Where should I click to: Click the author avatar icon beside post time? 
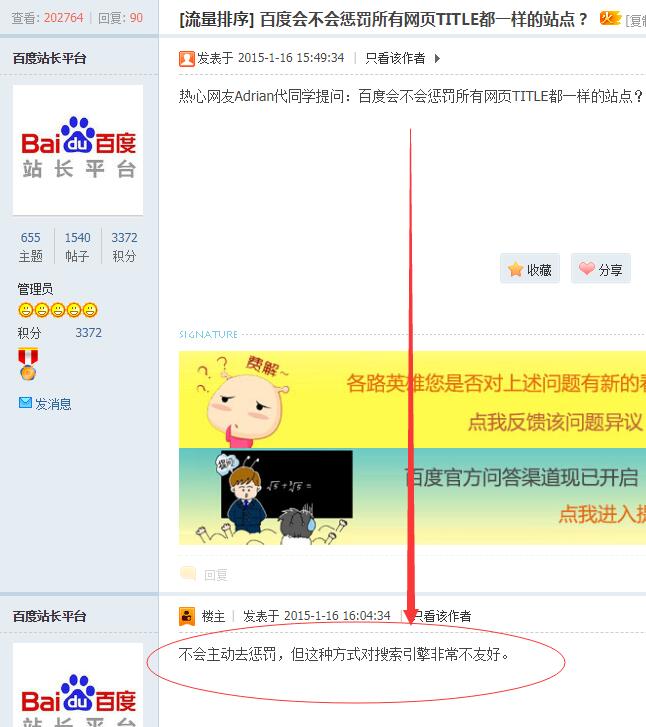186,59
